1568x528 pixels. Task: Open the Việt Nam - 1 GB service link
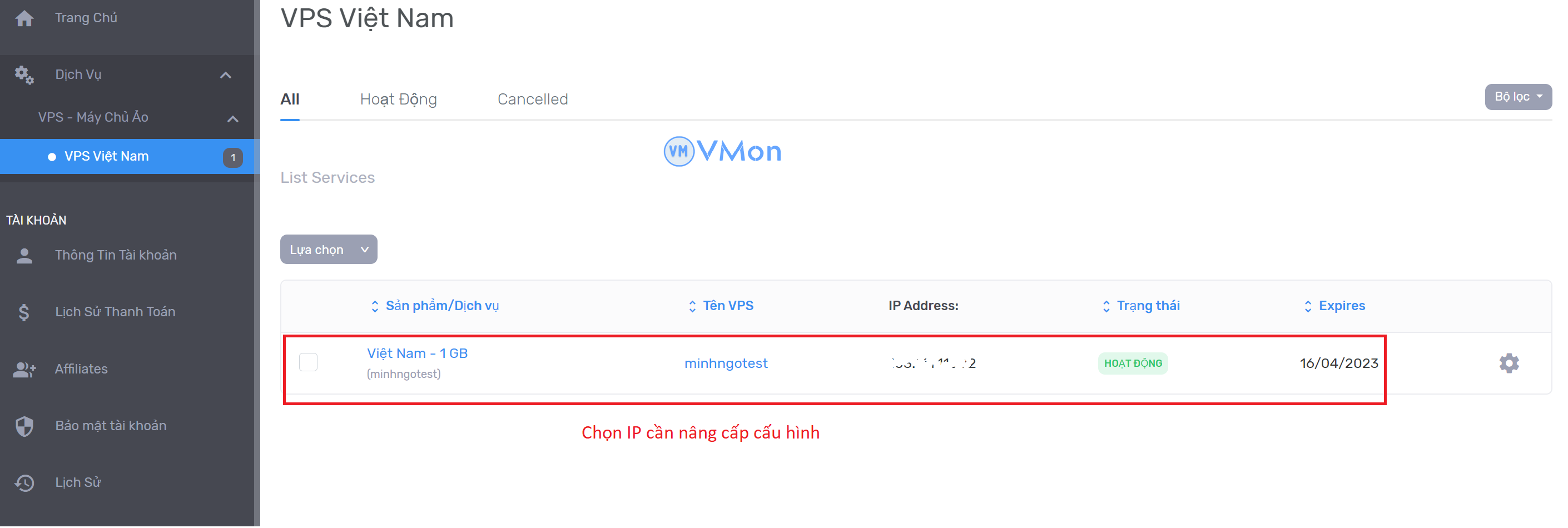[417, 353]
